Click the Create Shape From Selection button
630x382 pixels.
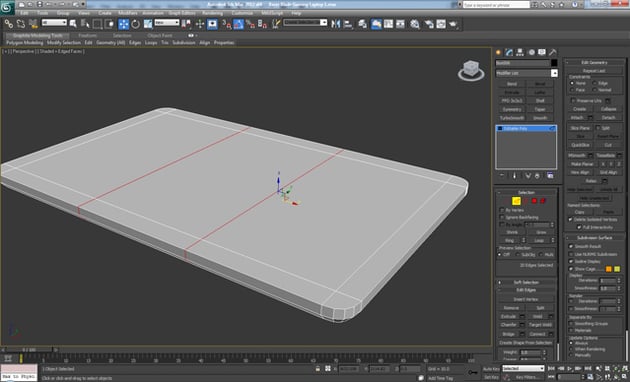[x=526, y=343]
